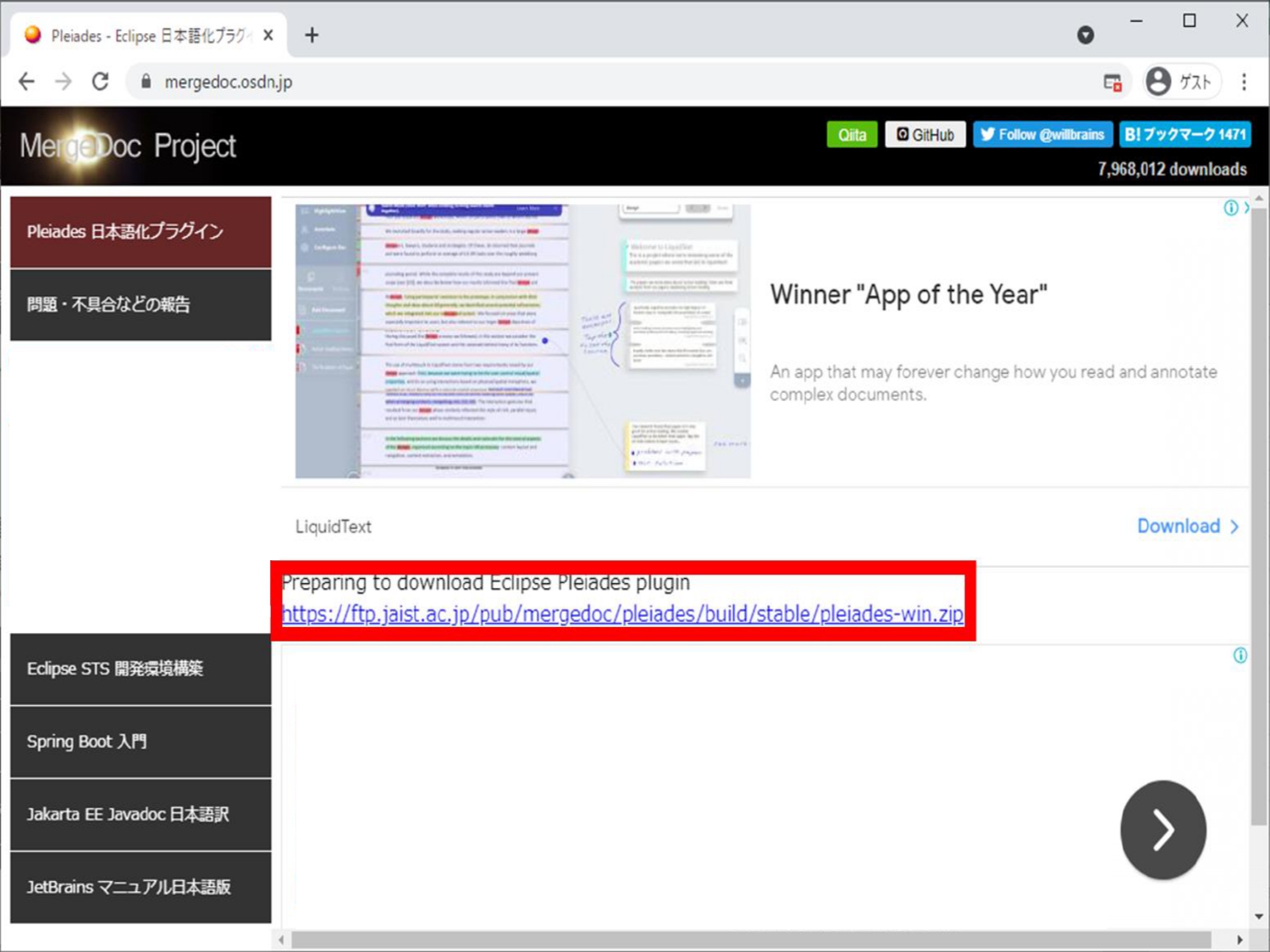Image resolution: width=1270 pixels, height=952 pixels.
Task: Advance the carousel with the right arrow
Action: tap(1163, 830)
